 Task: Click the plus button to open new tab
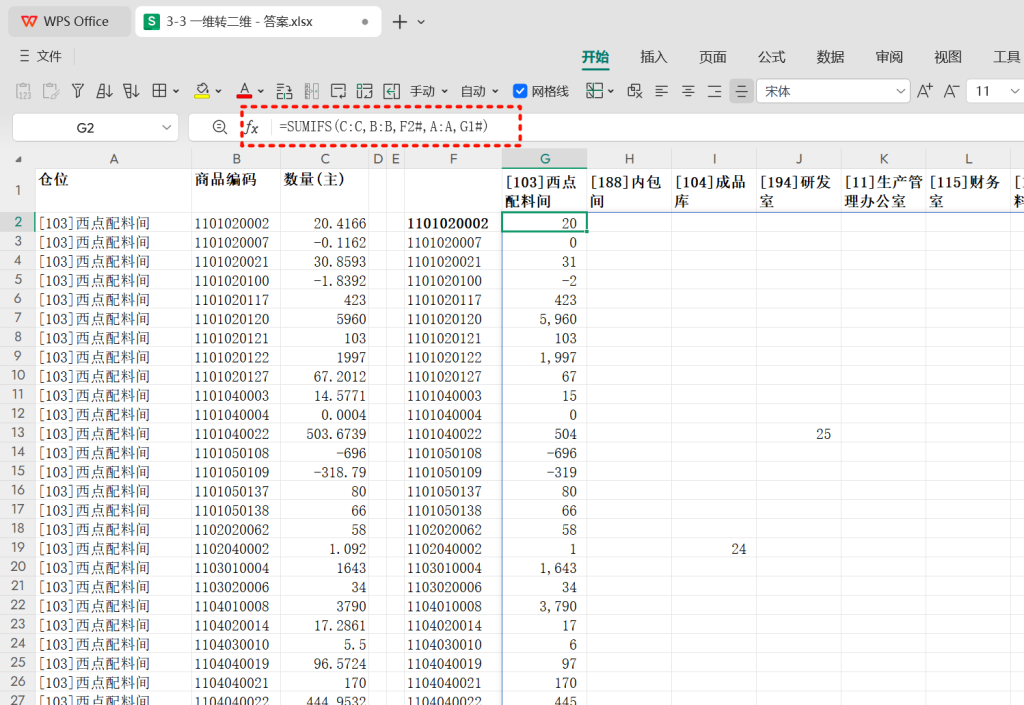coord(400,22)
